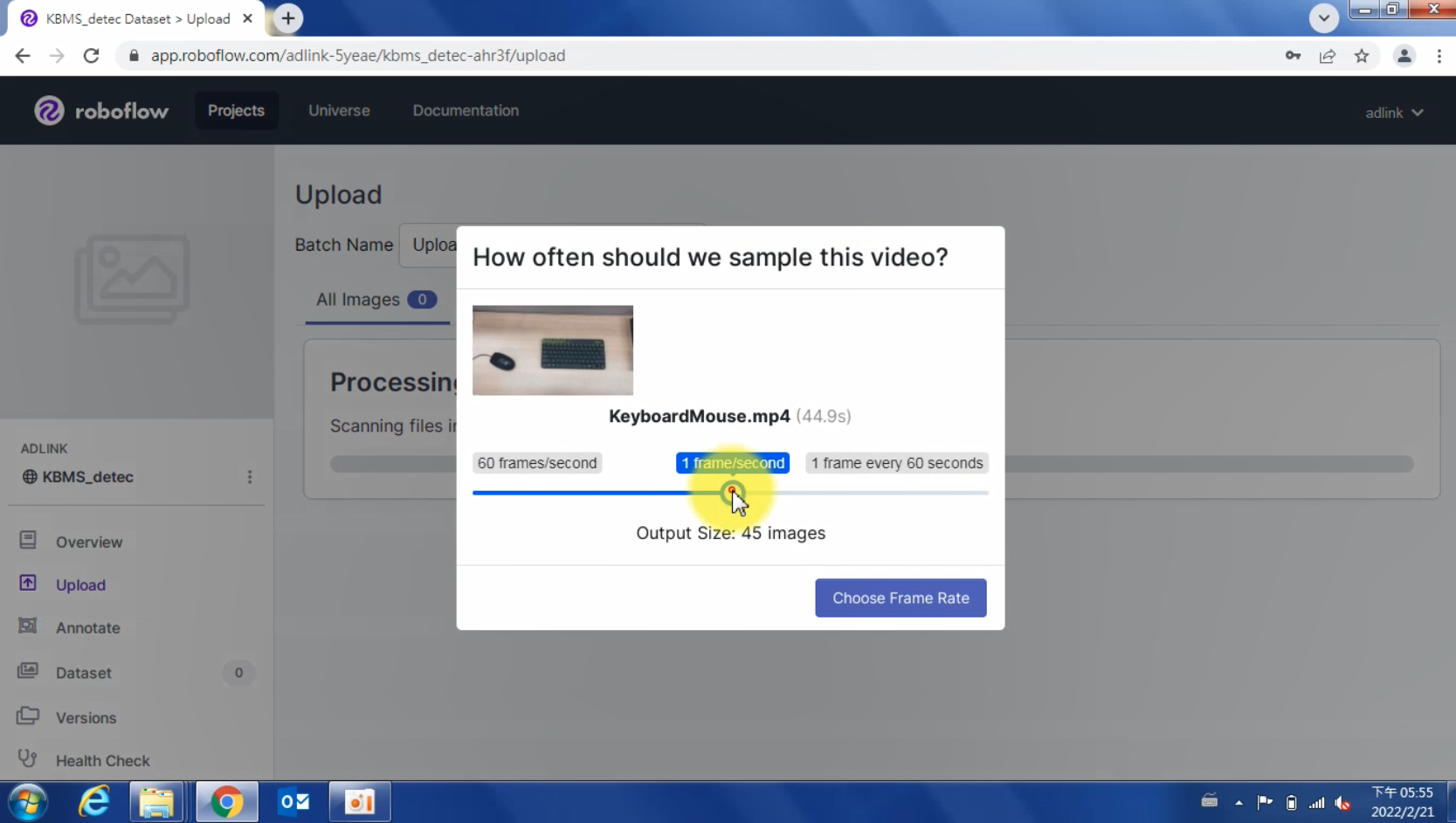Expand the Chrome tab search chevron
The height and width of the screenshot is (823, 1456).
(1323, 18)
